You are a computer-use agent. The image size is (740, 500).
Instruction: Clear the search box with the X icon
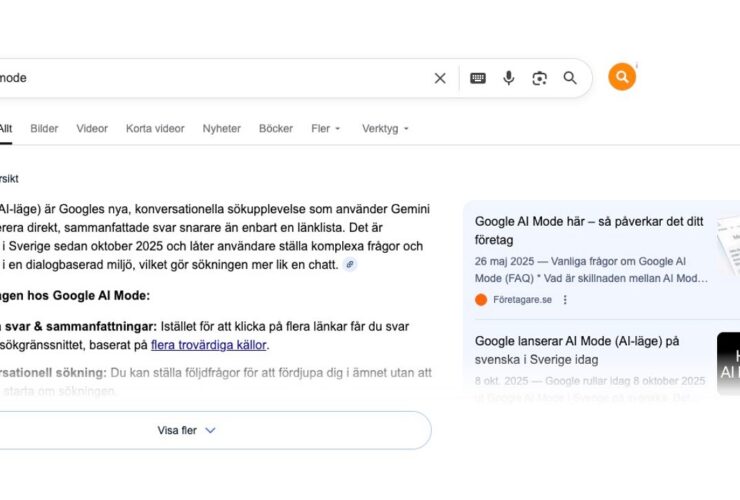pos(440,78)
